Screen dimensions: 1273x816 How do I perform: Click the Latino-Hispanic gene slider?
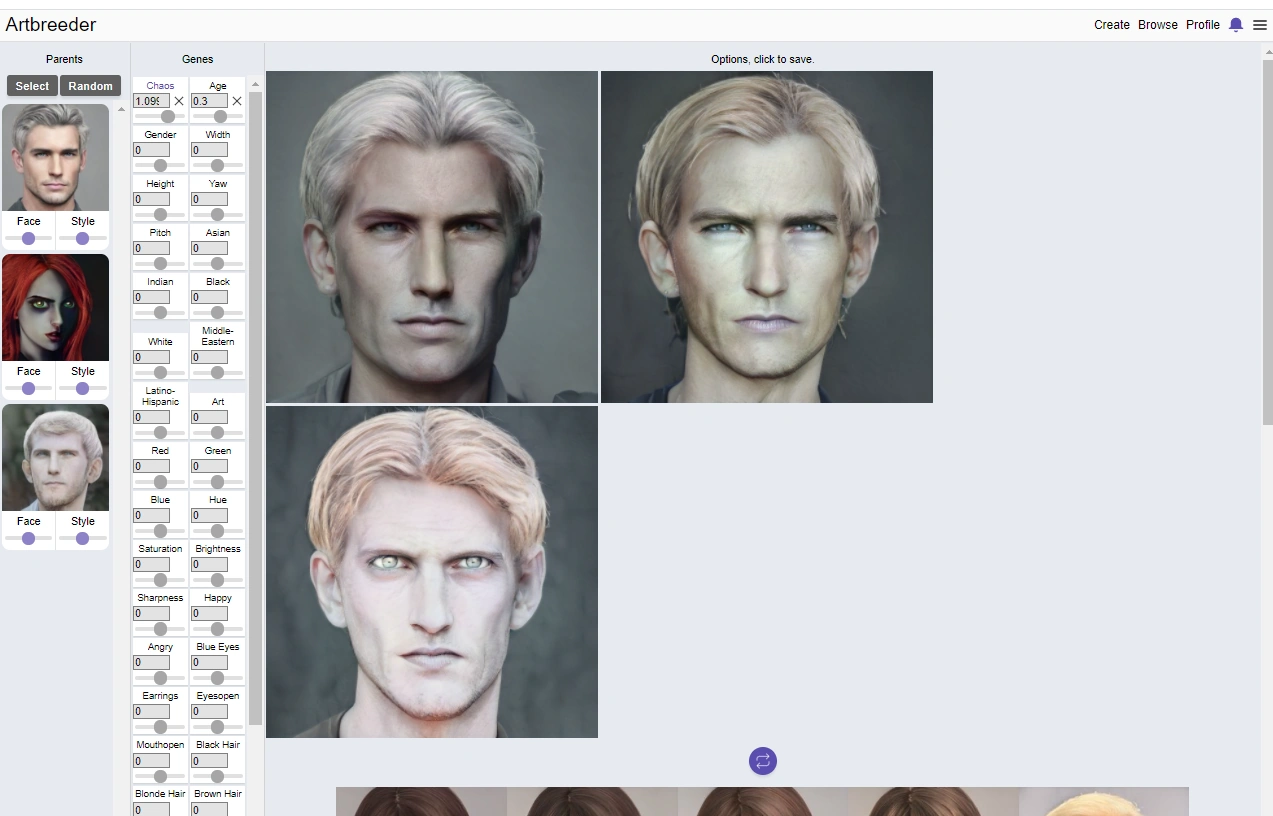tap(160, 433)
